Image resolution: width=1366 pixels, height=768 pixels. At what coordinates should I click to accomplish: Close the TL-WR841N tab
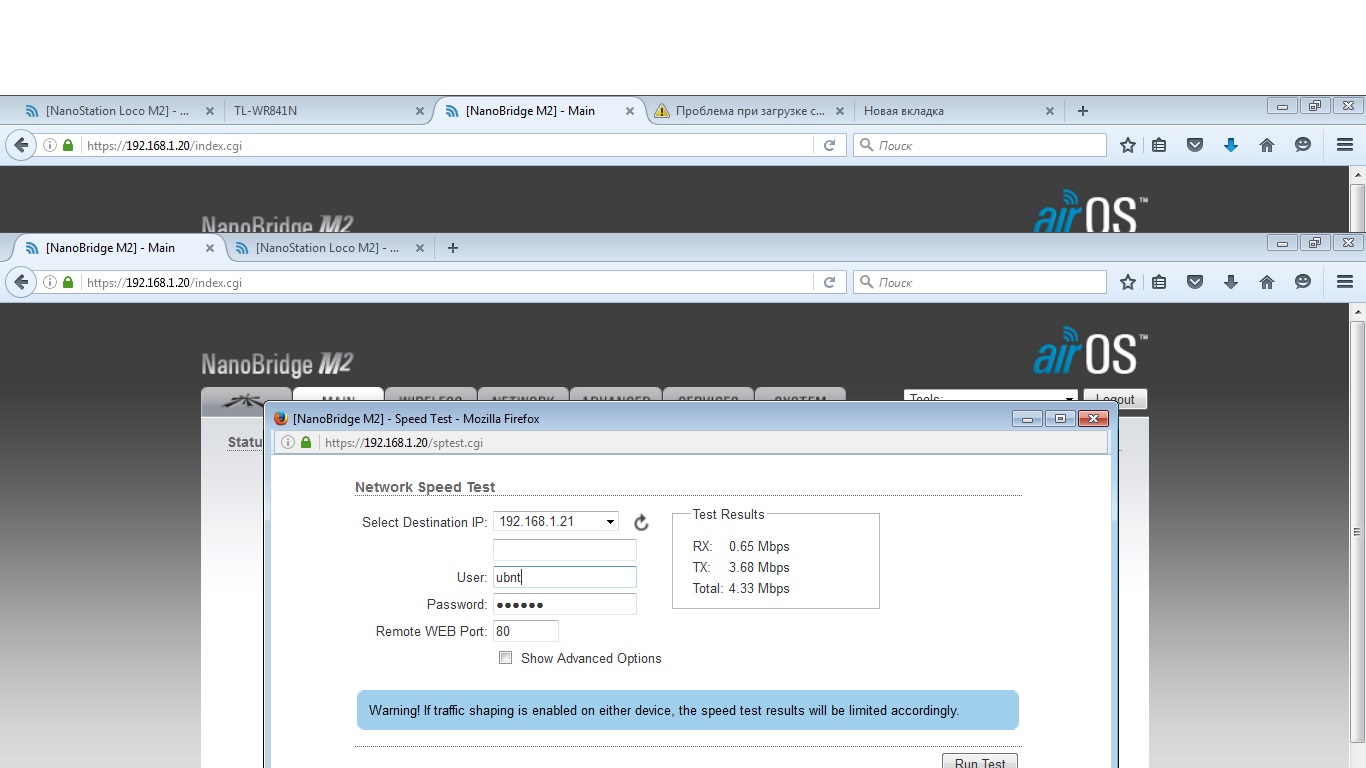tap(420, 111)
